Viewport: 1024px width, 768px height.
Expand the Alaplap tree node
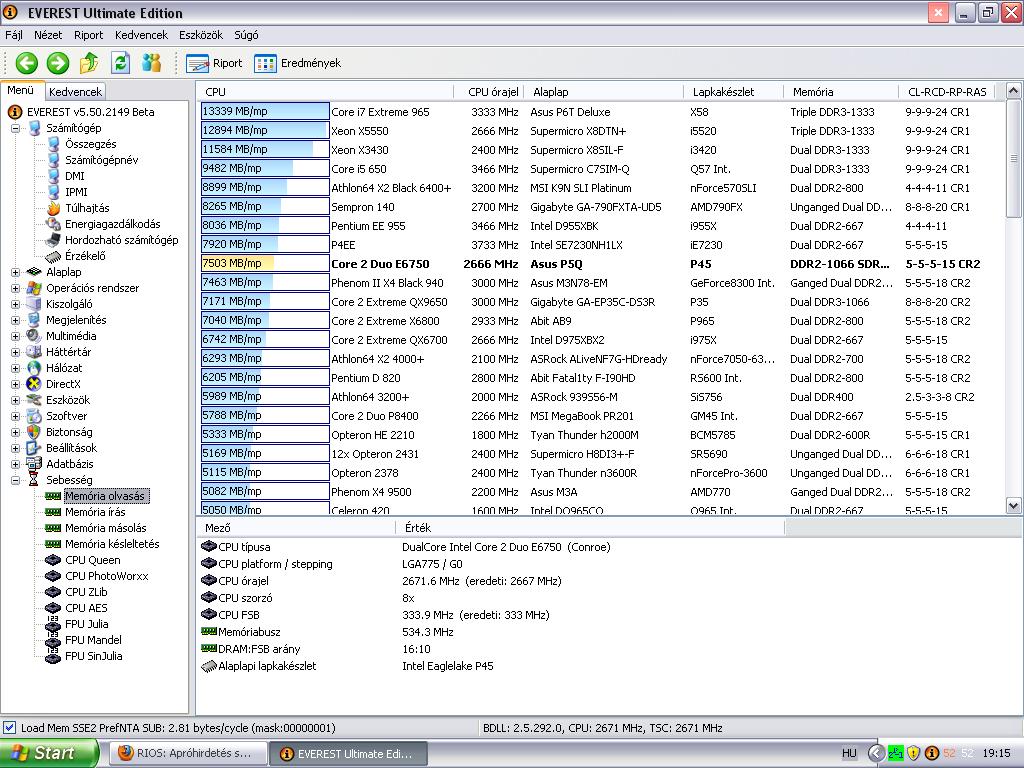pos(15,272)
